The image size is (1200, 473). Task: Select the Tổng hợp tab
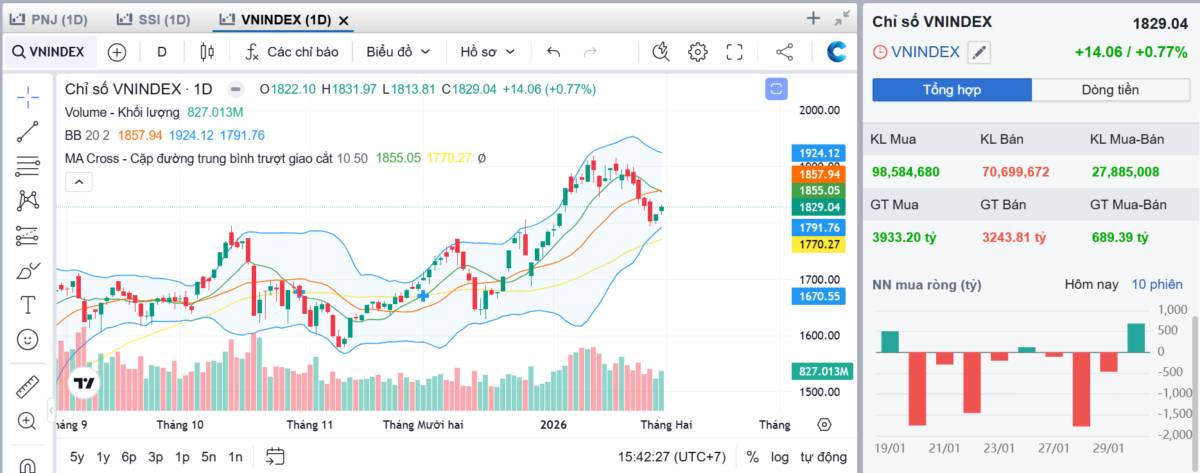951,90
